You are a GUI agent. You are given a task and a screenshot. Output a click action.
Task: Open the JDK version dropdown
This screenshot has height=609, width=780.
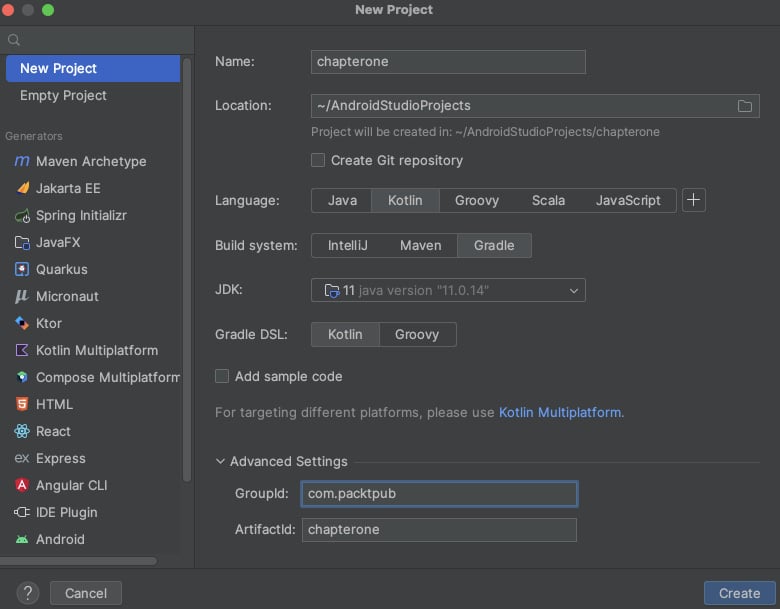pyautogui.click(x=448, y=290)
